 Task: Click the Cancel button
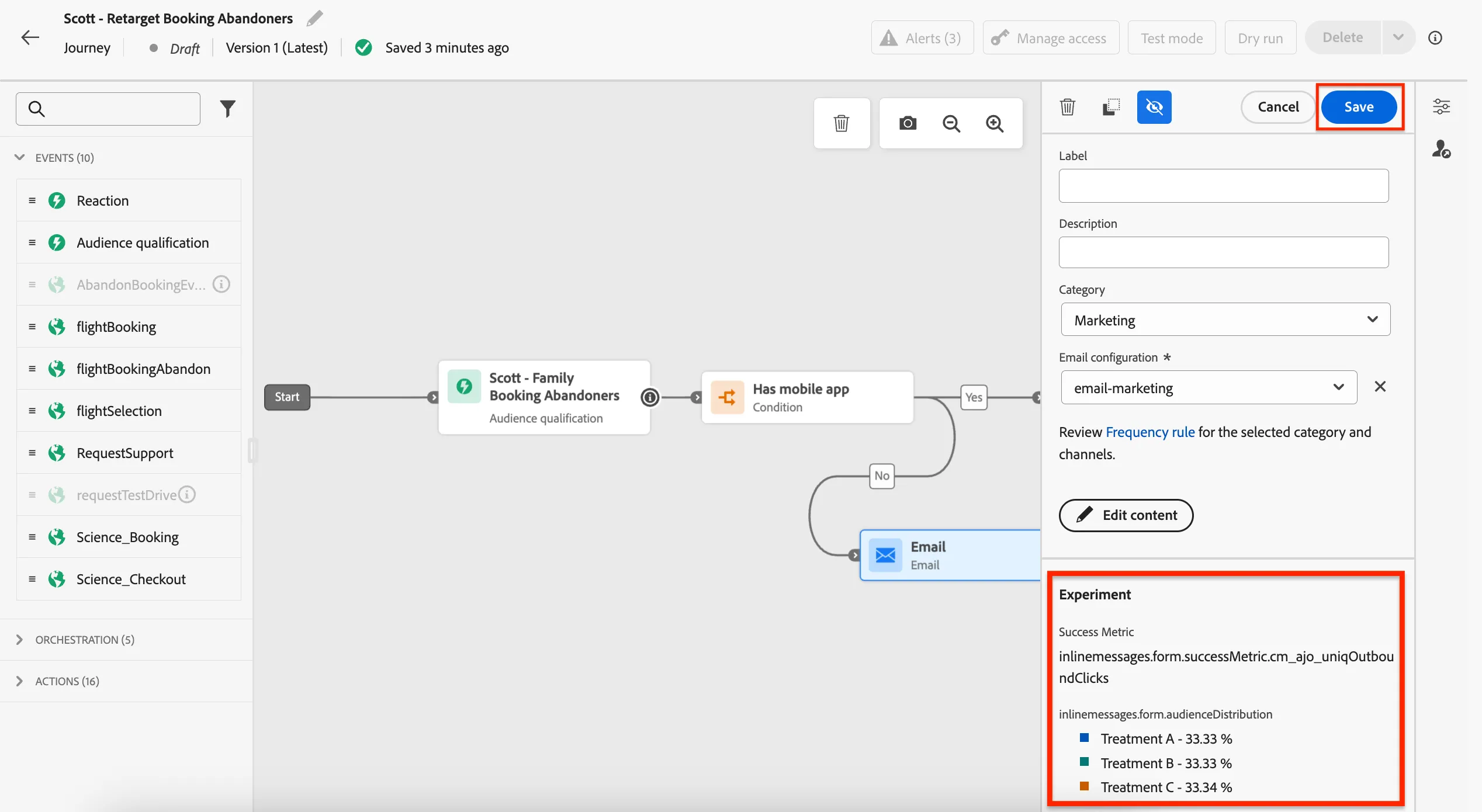click(x=1278, y=107)
